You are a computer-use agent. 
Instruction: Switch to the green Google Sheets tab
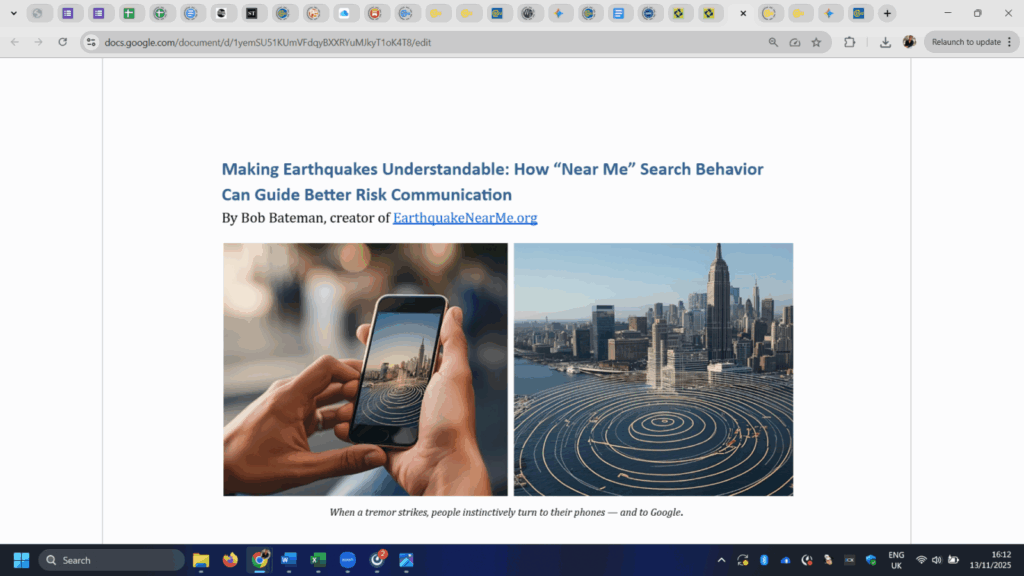point(129,13)
